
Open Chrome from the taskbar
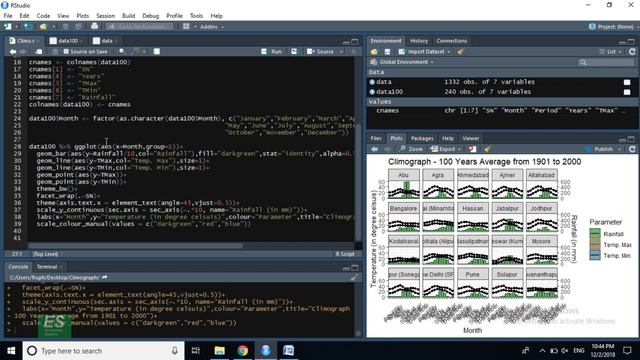coord(242,351)
